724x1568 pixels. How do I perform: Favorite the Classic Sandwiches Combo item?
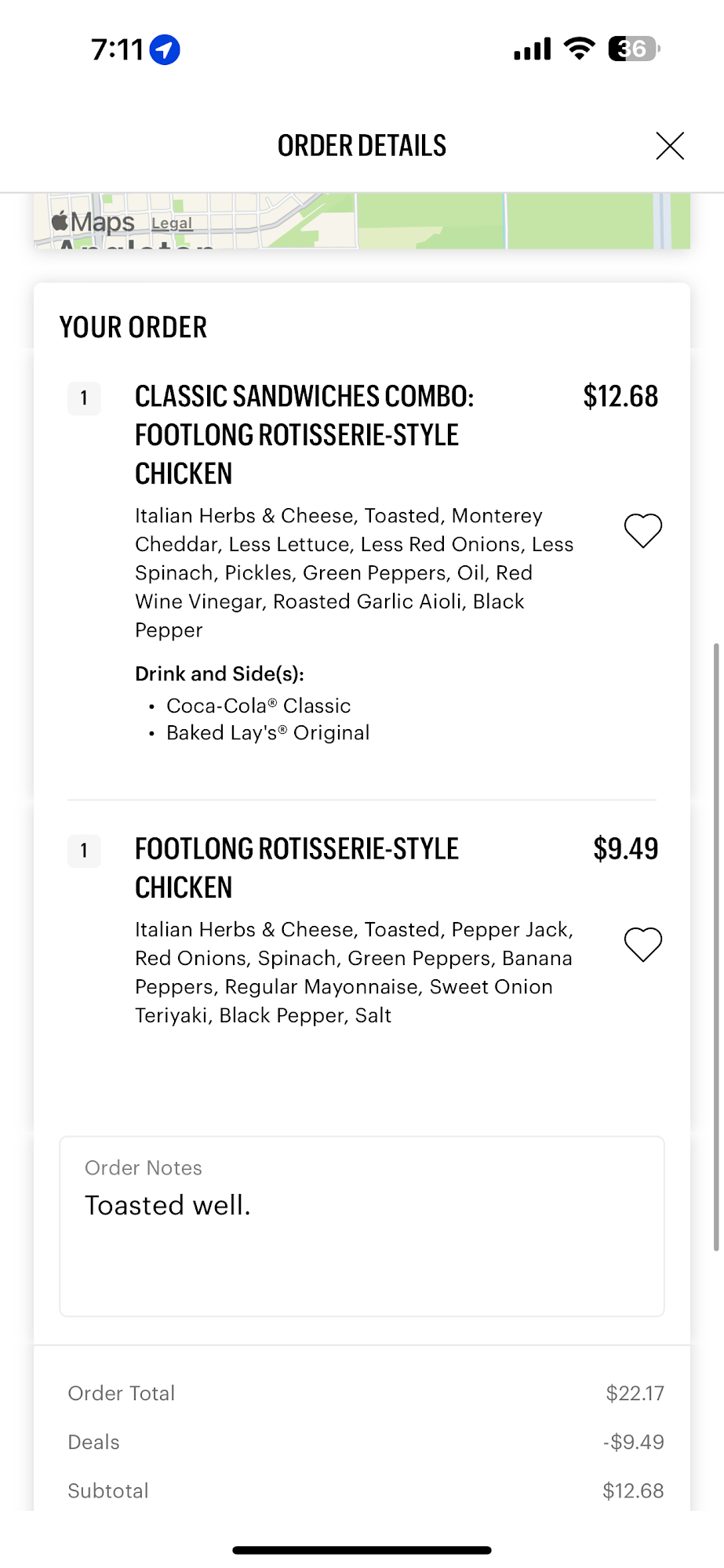pyautogui.click(x=642, y=531)
